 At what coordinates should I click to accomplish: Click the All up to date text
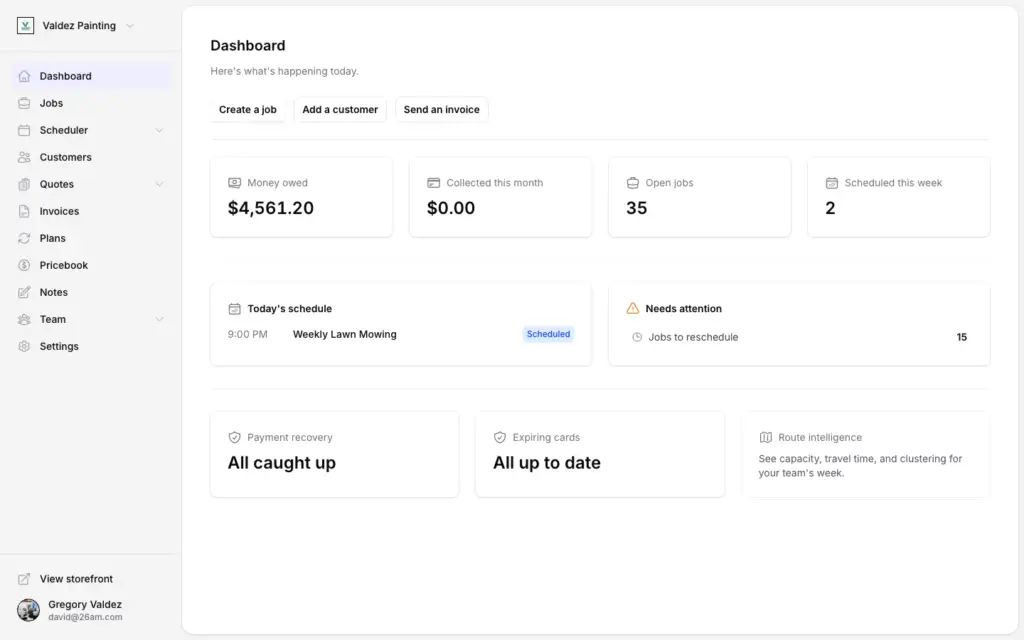[547, 463]
